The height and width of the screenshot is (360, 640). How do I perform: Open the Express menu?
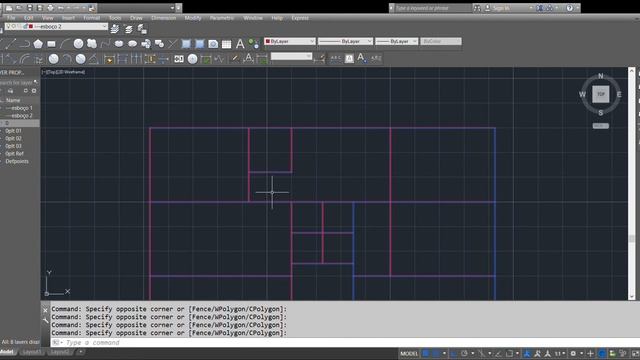pos(300,18)
